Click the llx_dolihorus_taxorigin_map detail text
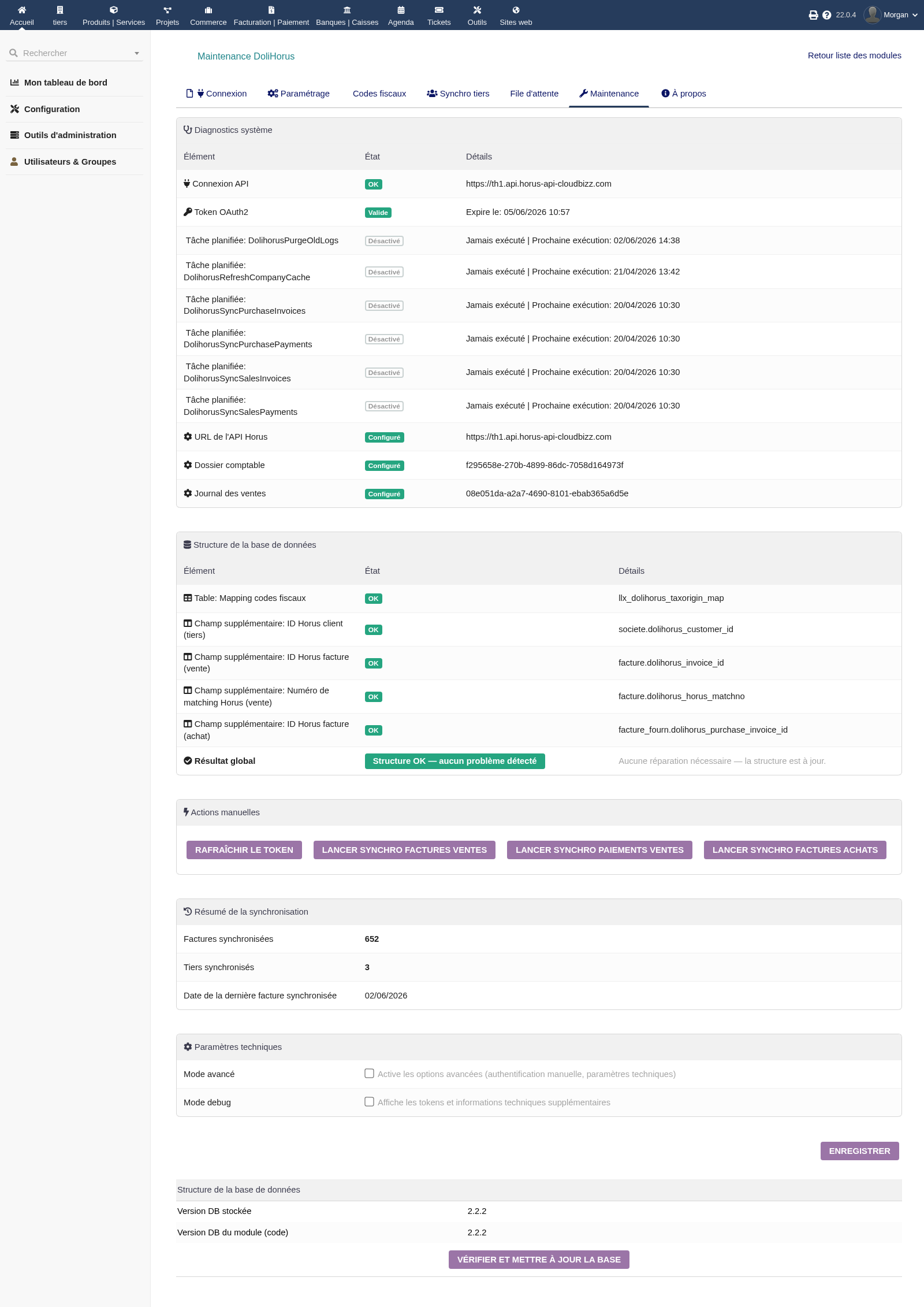The image size is (924, 1307). (671, 598)
